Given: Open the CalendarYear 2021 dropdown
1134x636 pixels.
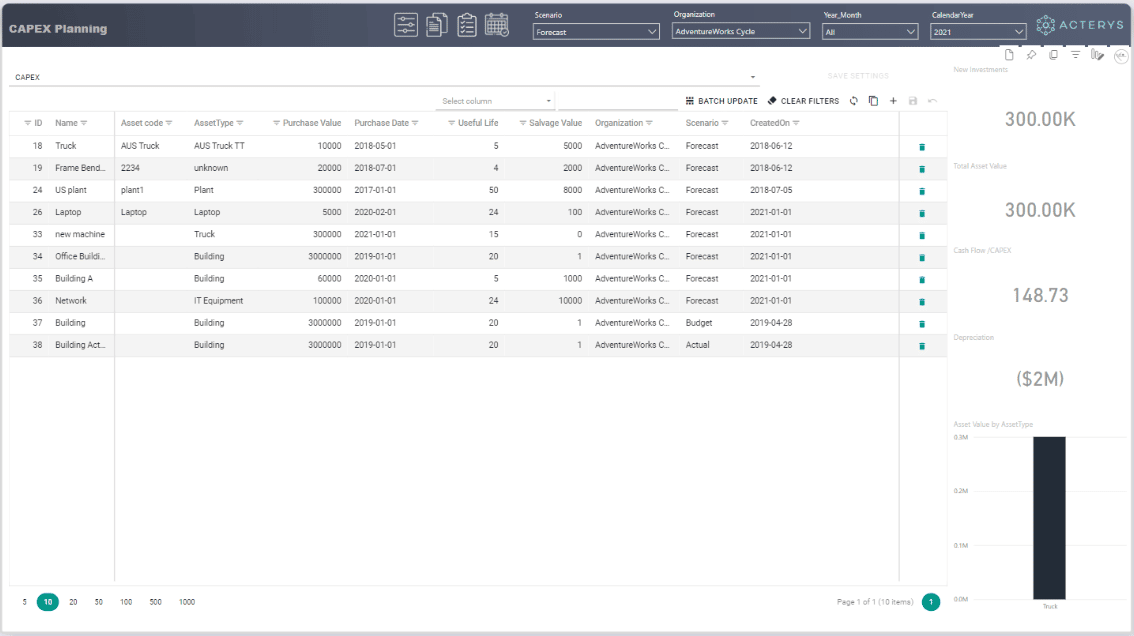Looking at the screenshot, I should point(978,32).
